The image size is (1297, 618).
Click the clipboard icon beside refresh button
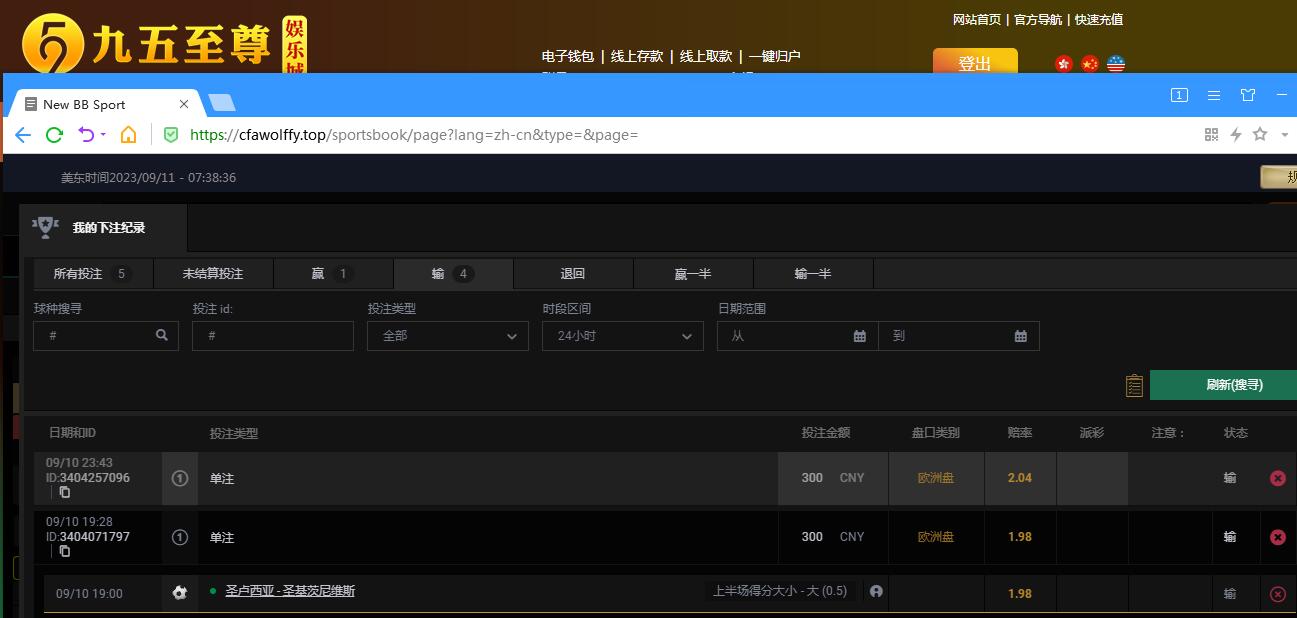click(1133, 385)
